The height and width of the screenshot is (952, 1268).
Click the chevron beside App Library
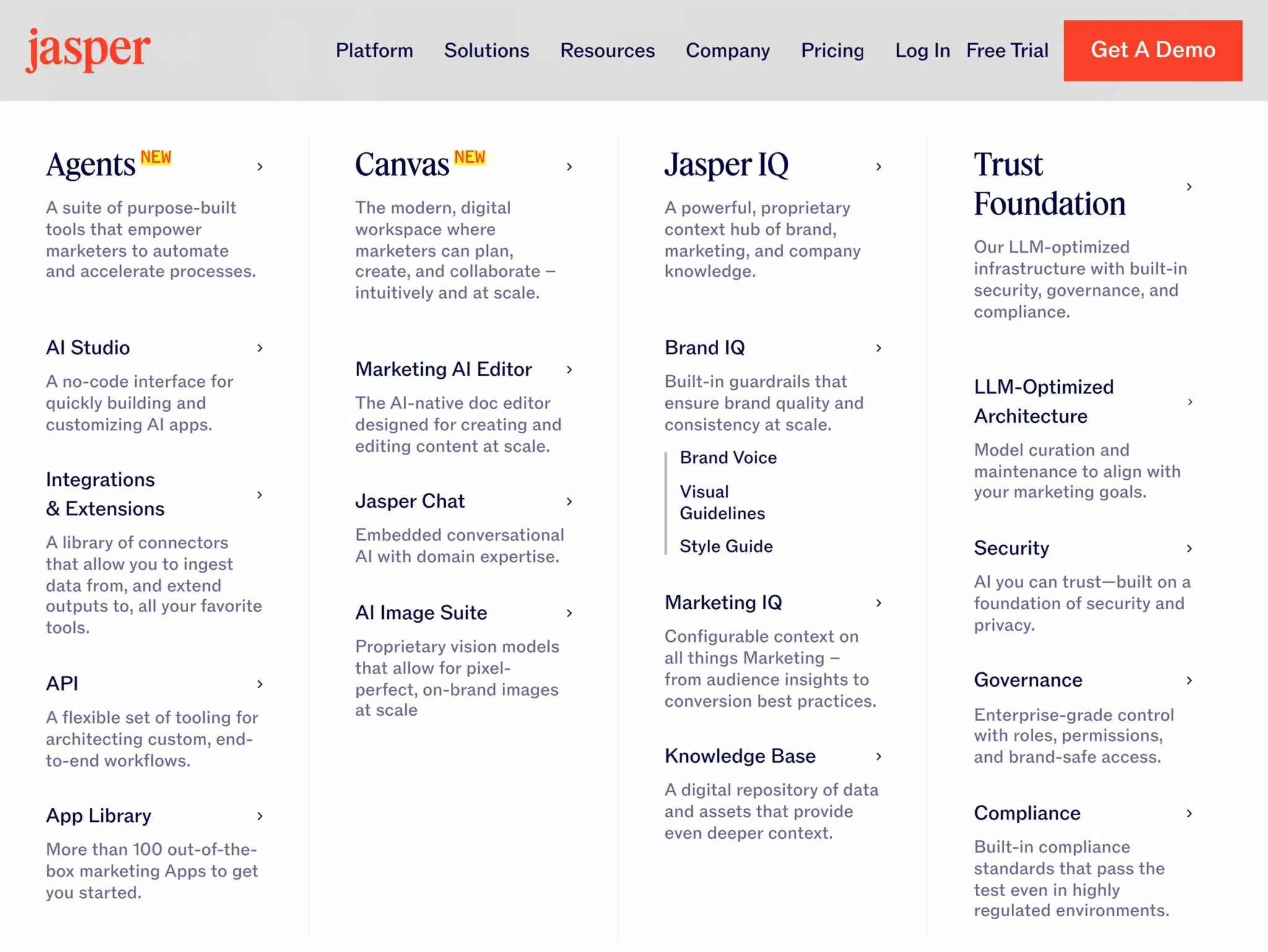point(260,816)
